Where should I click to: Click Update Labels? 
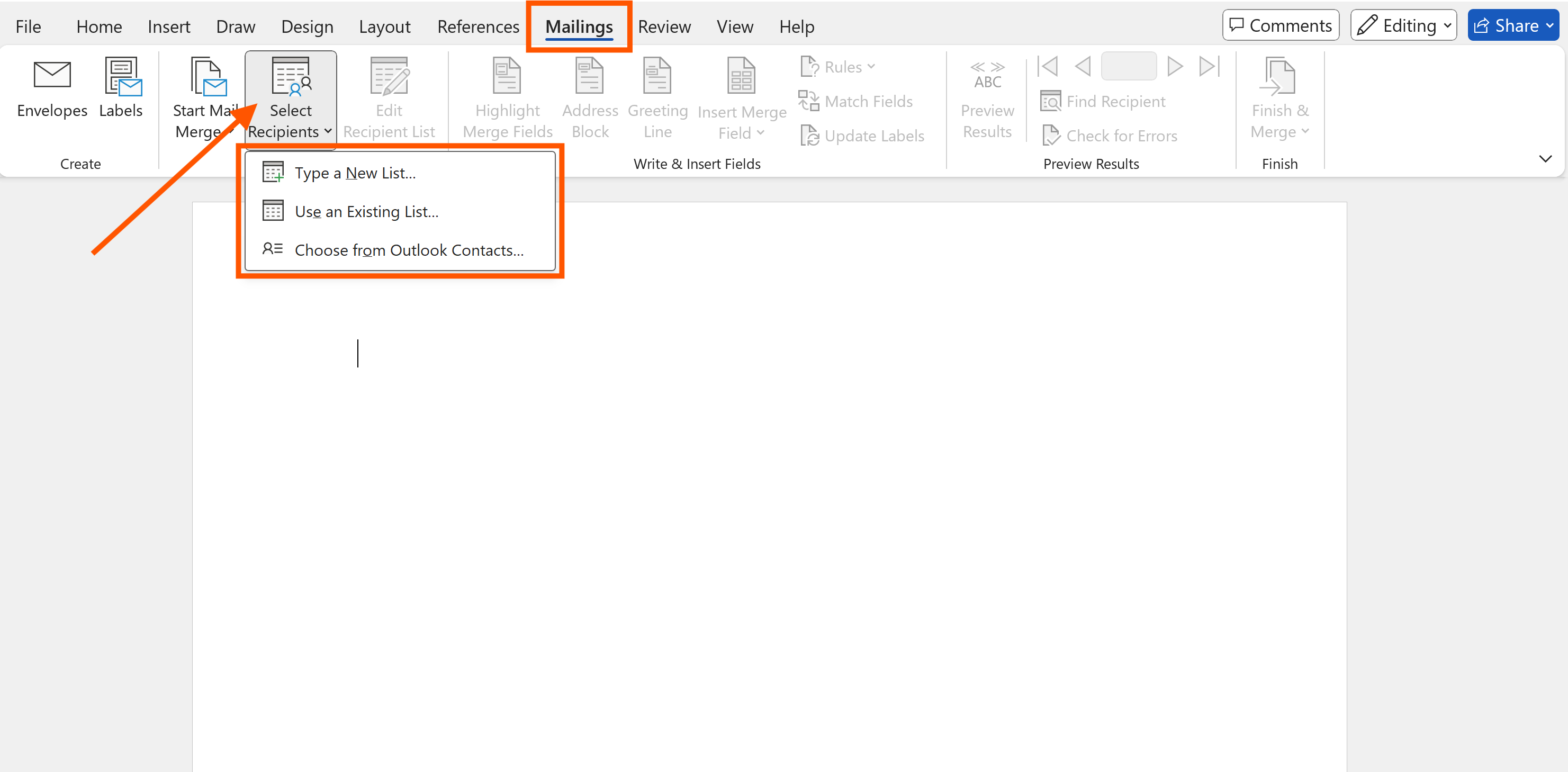click(862, 136)
